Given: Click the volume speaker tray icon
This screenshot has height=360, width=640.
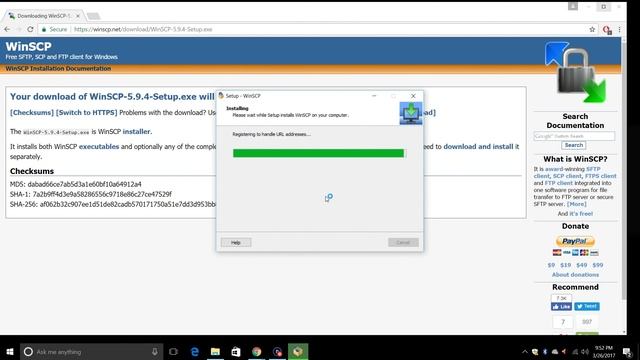Looking at the screenshot, I should [x=584, y=352].
